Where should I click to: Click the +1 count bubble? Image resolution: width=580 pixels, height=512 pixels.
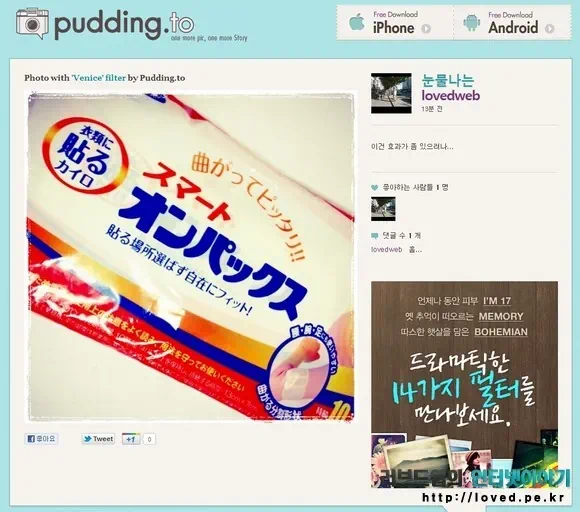point(149,439)
